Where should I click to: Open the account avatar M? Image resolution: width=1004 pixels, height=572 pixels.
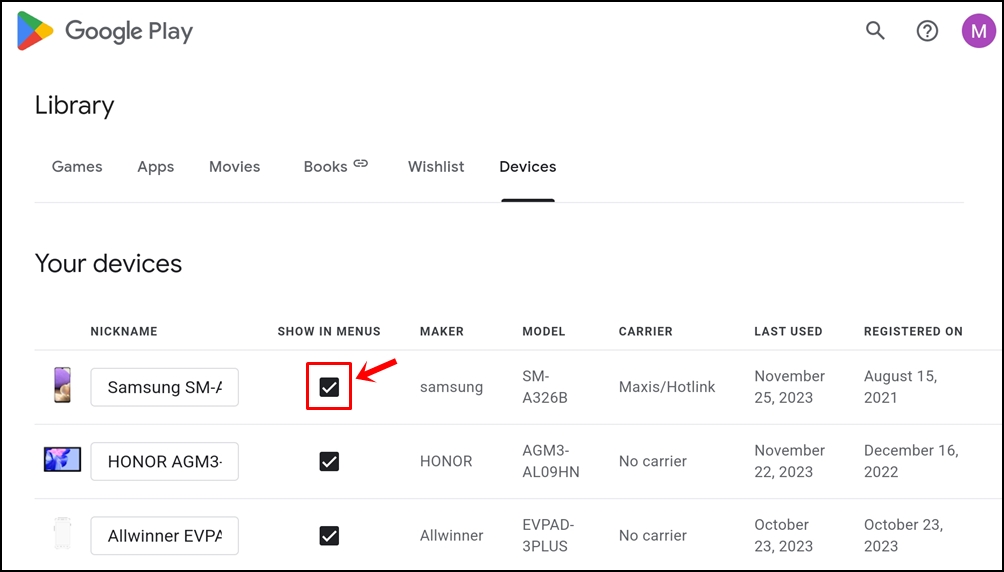point(978,31)
